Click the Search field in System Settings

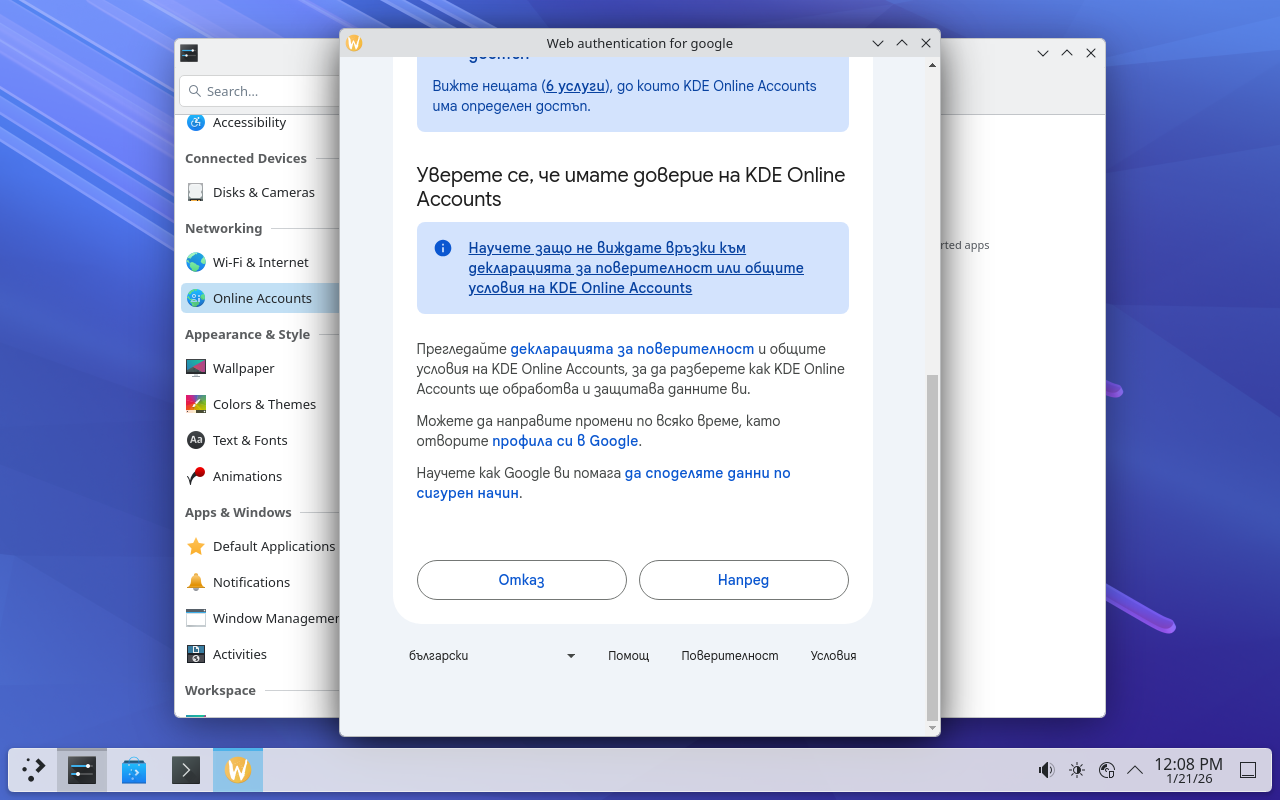(260, 91)
